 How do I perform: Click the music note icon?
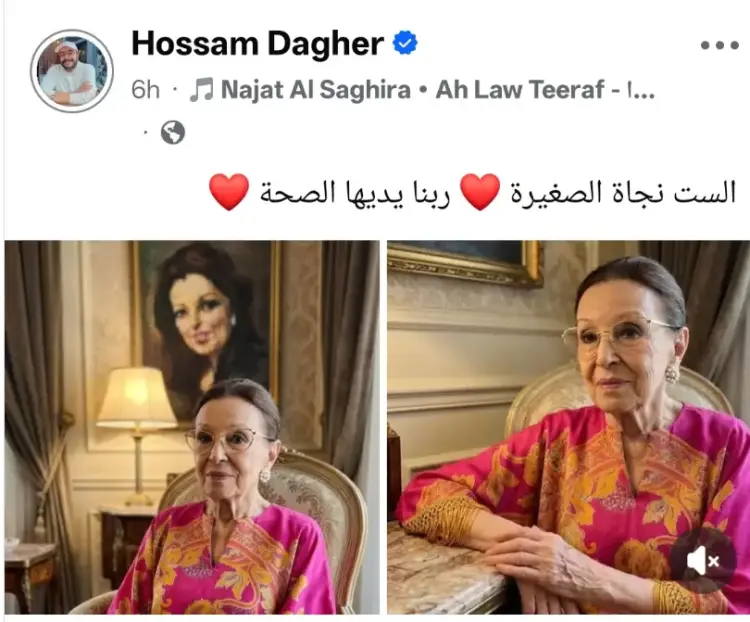(201, 90)
